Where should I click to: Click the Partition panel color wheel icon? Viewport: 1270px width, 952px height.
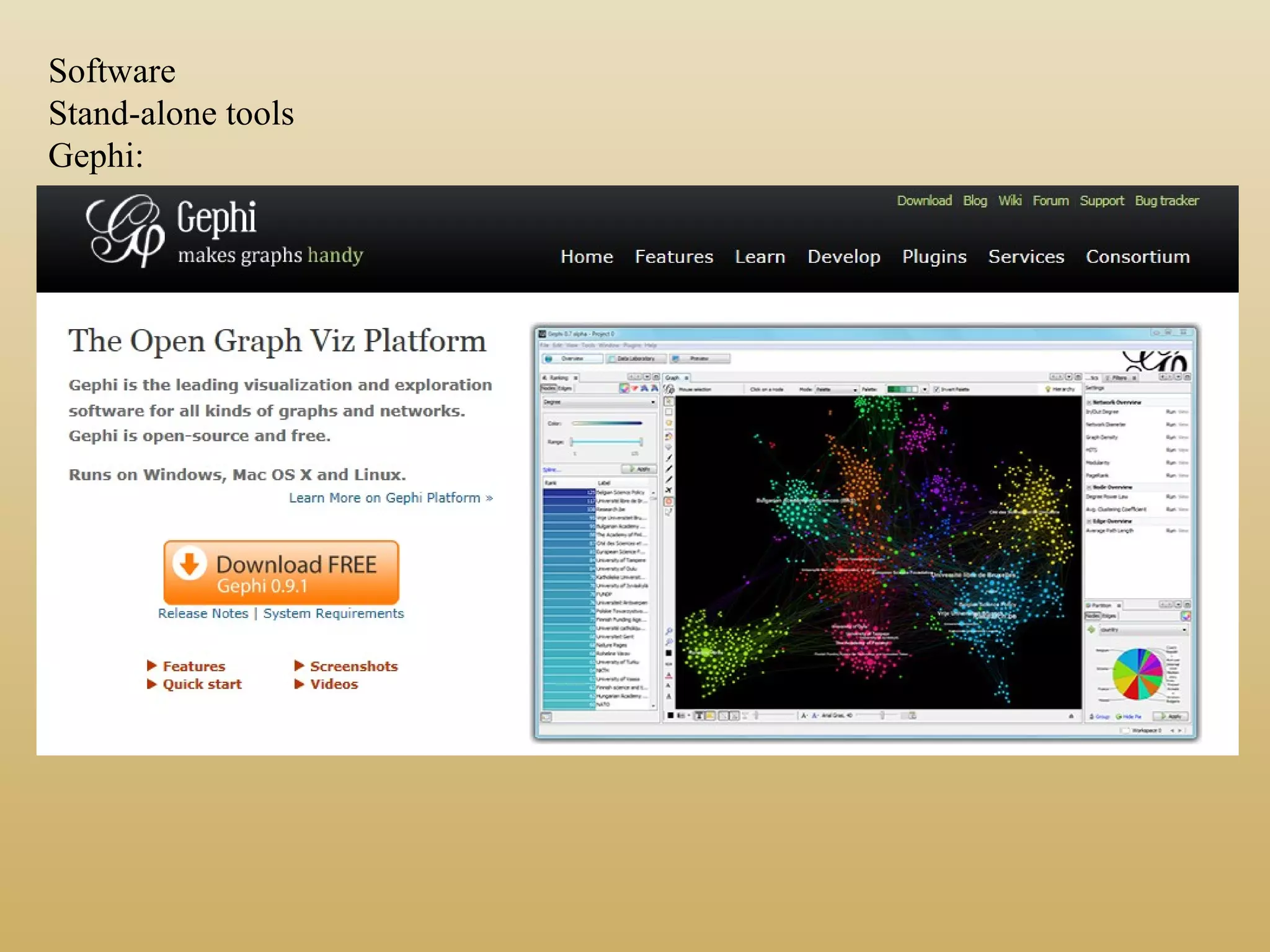1186,616
